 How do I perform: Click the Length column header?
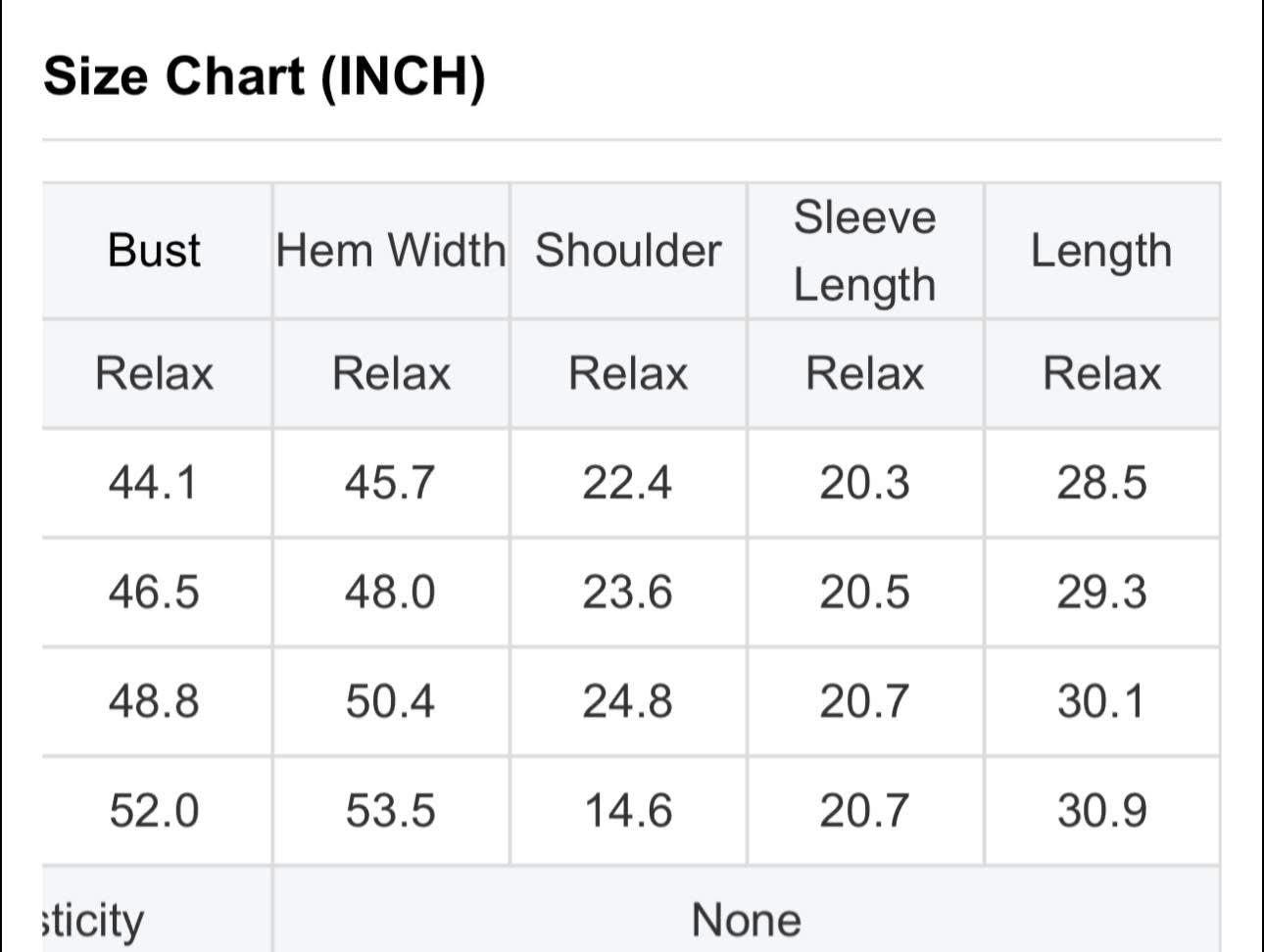tap(1101, 251)
